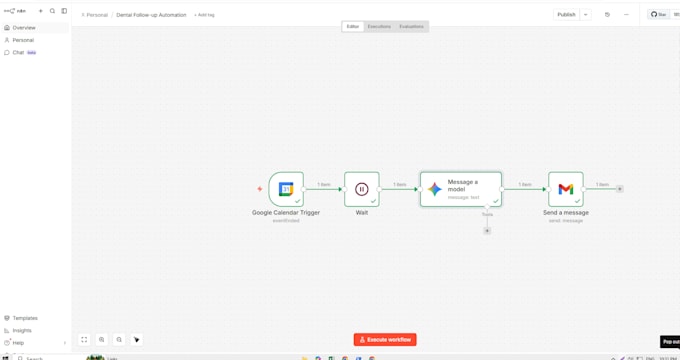This screenshot has height=360, width=680.
Task: Zoom in on the canvas
Action: [x=101, y=340]
